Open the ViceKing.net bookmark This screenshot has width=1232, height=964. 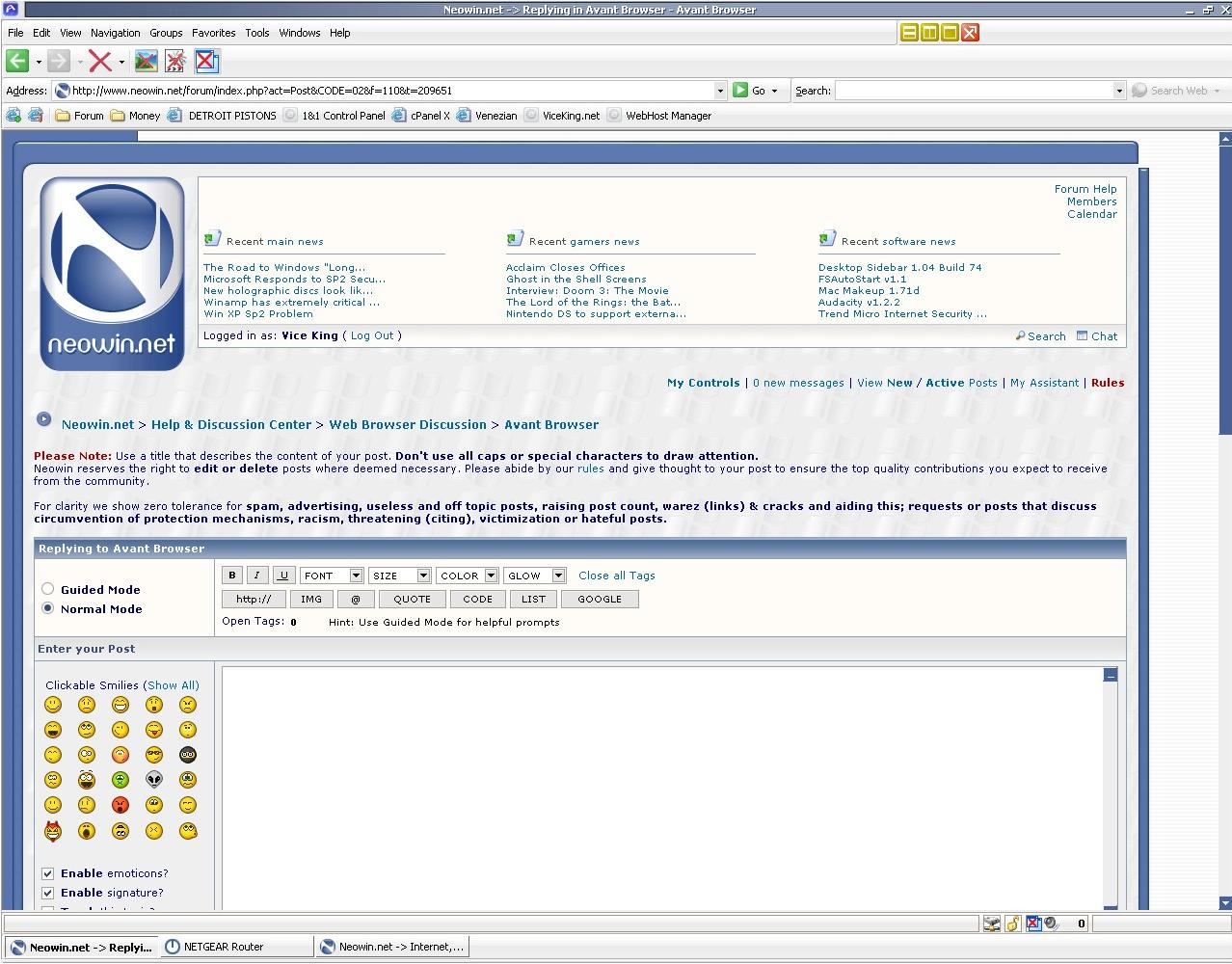click(x=562, y=116)
